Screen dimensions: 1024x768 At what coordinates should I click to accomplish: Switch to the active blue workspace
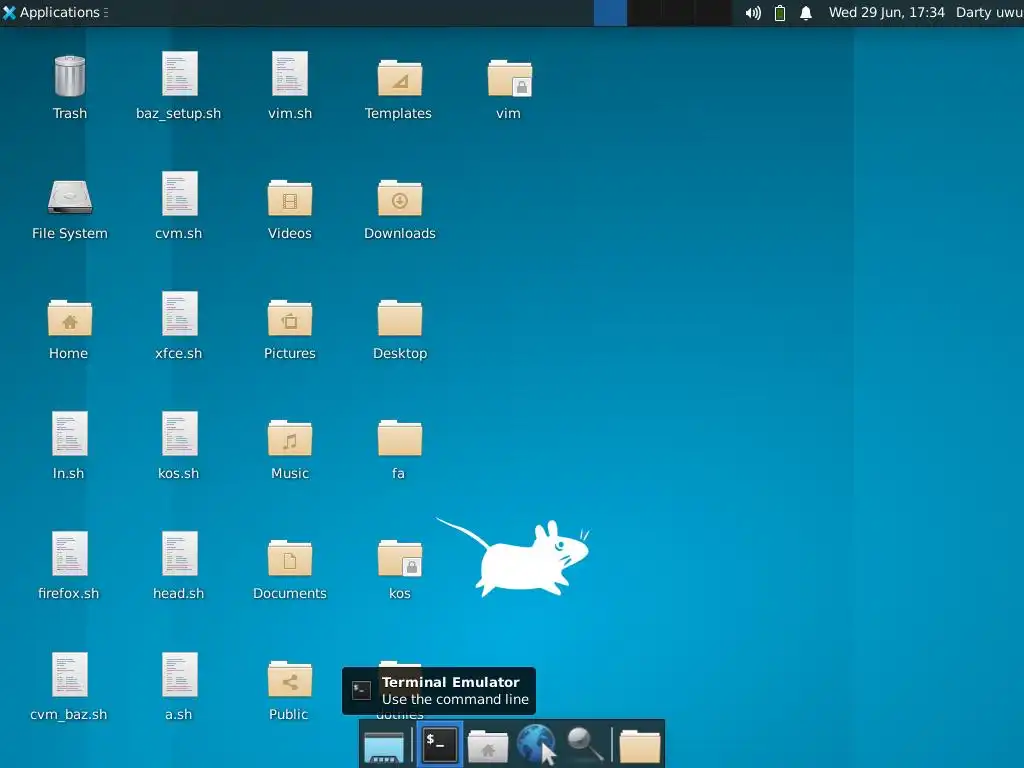(x=610, y=13)
